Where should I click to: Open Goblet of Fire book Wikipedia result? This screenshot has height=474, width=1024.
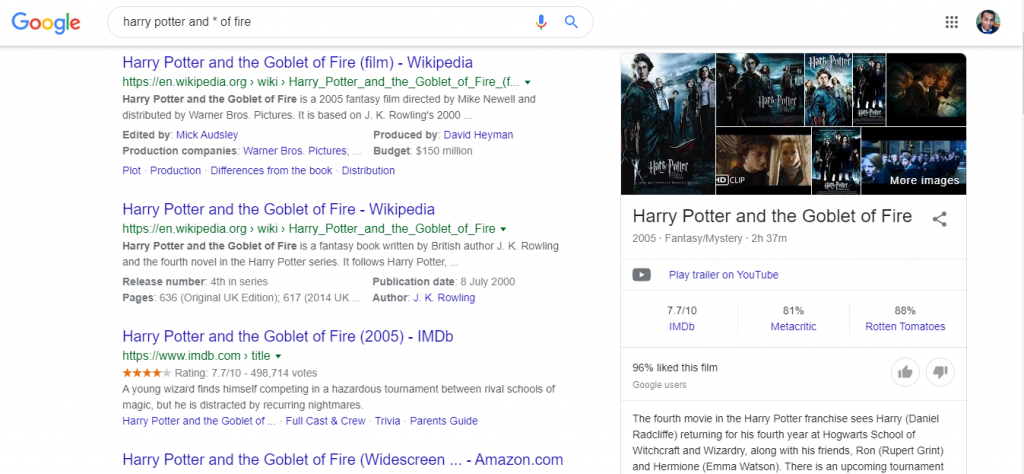click(278, 210)
